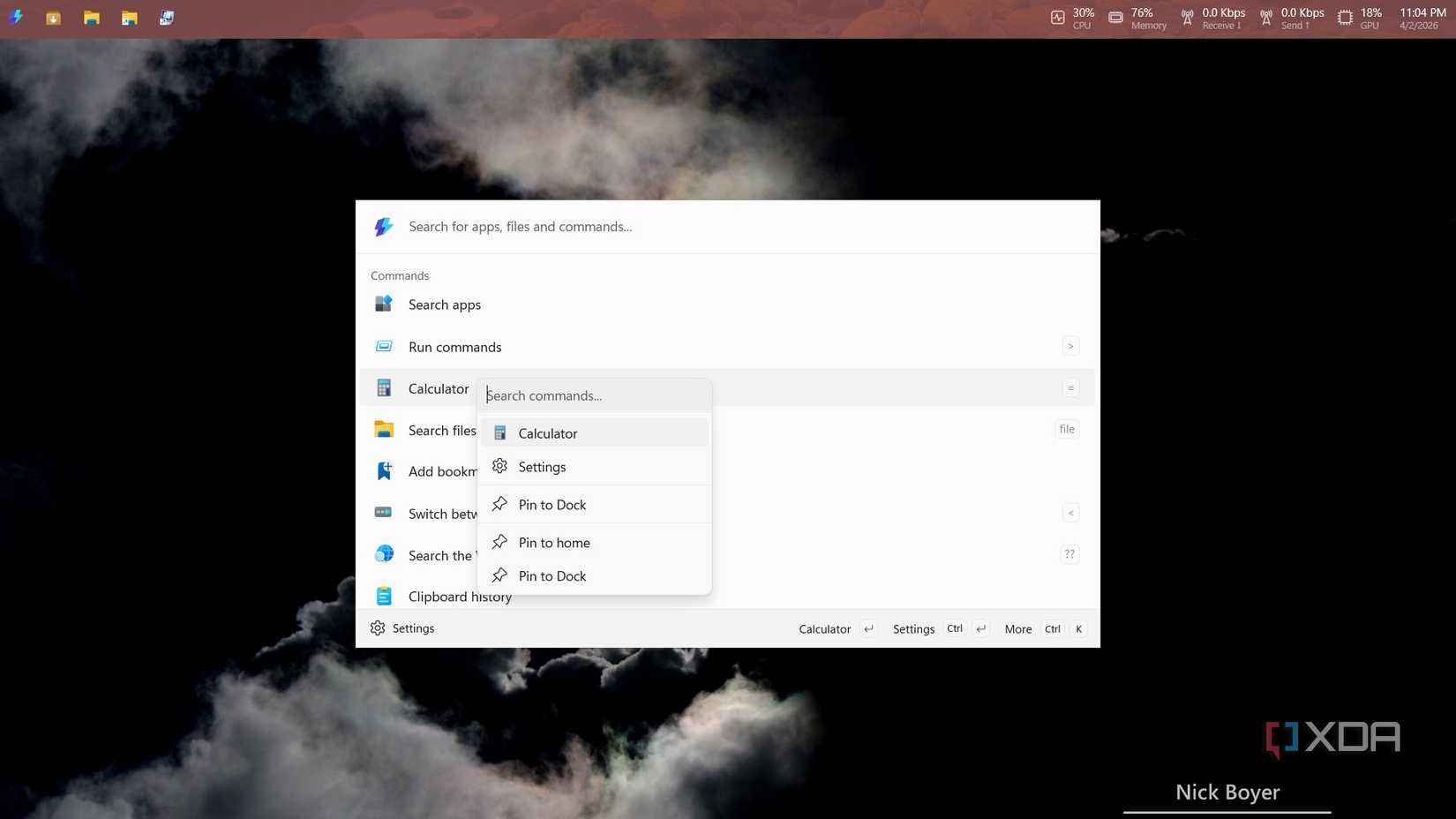
Task: Choose Calculator in the context menu
Action: click(x=594, y=432)
